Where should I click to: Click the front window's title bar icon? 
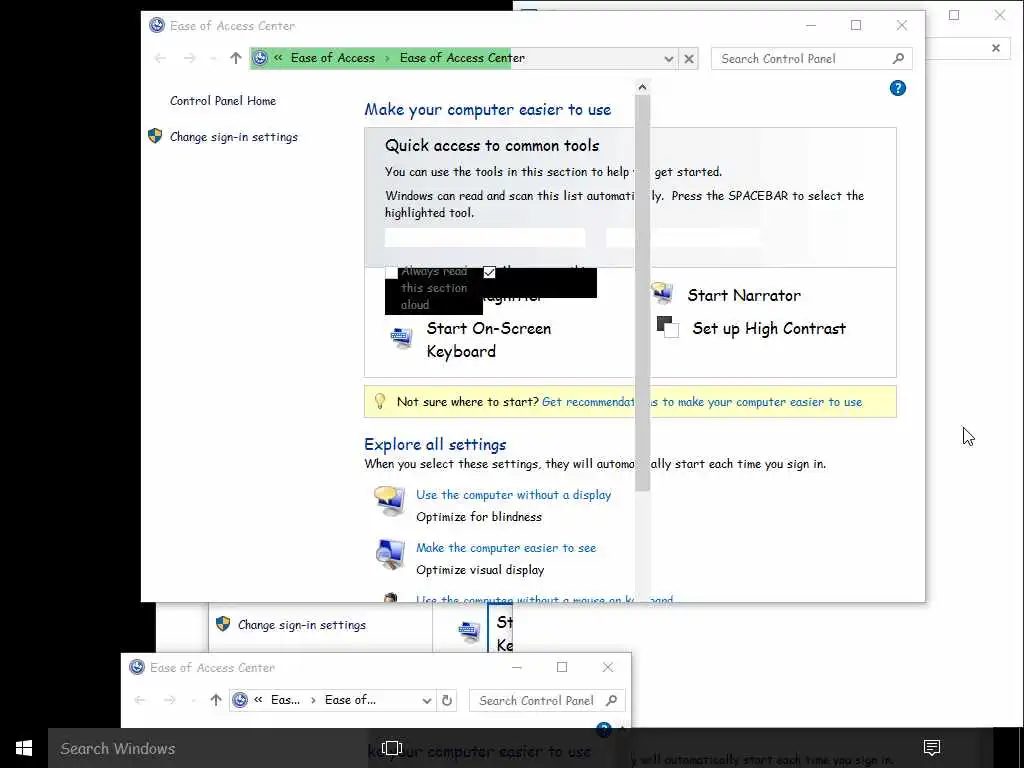[x=157, y=25]
